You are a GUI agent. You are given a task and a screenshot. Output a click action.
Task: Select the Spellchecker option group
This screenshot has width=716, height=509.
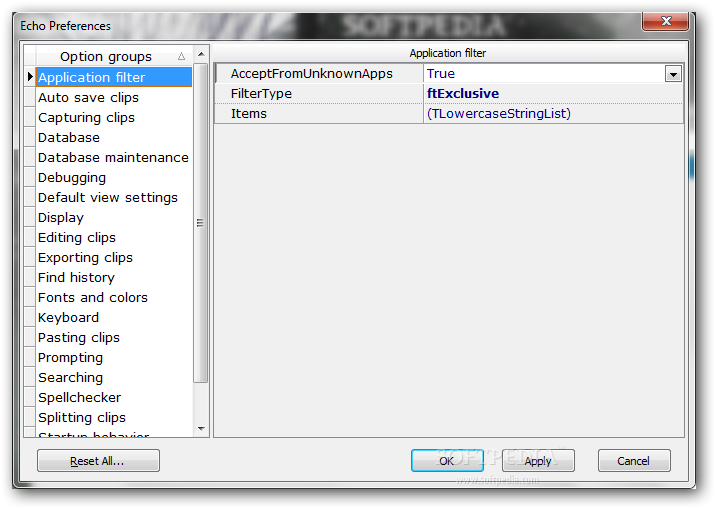tap(114, 398)
